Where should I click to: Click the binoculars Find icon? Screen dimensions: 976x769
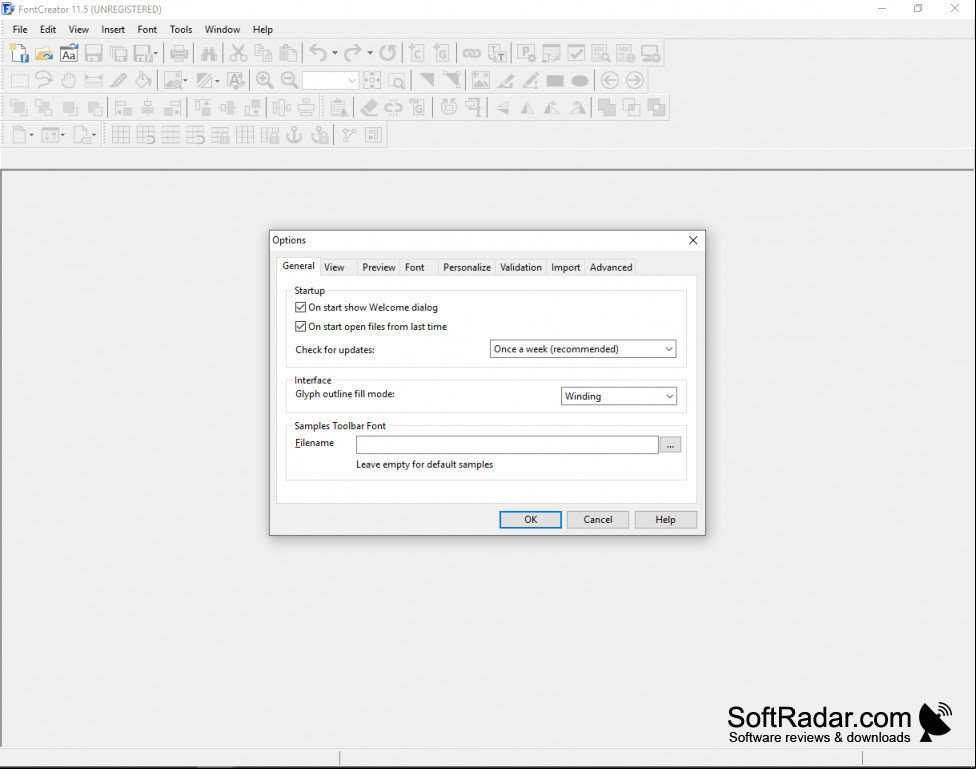pyautogui.click(x=209, y=54)
